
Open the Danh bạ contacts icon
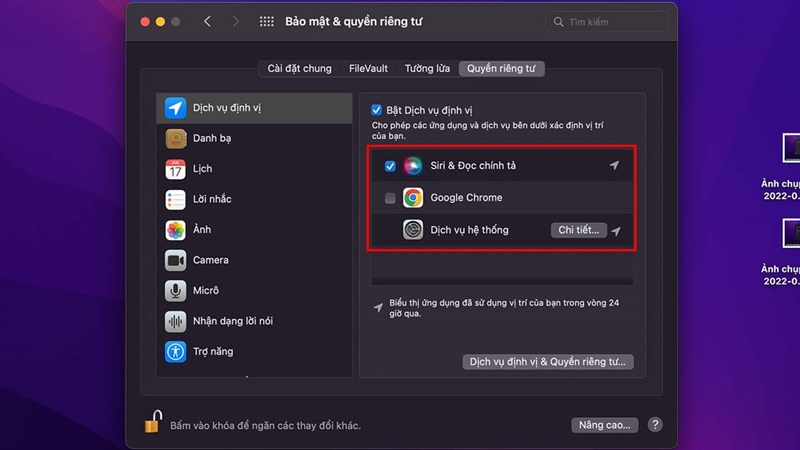pos(175,138)
